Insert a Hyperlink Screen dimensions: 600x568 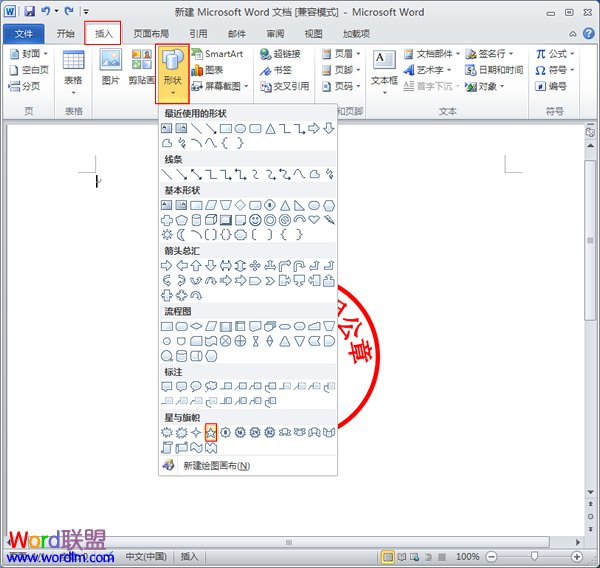pos(280,54)
